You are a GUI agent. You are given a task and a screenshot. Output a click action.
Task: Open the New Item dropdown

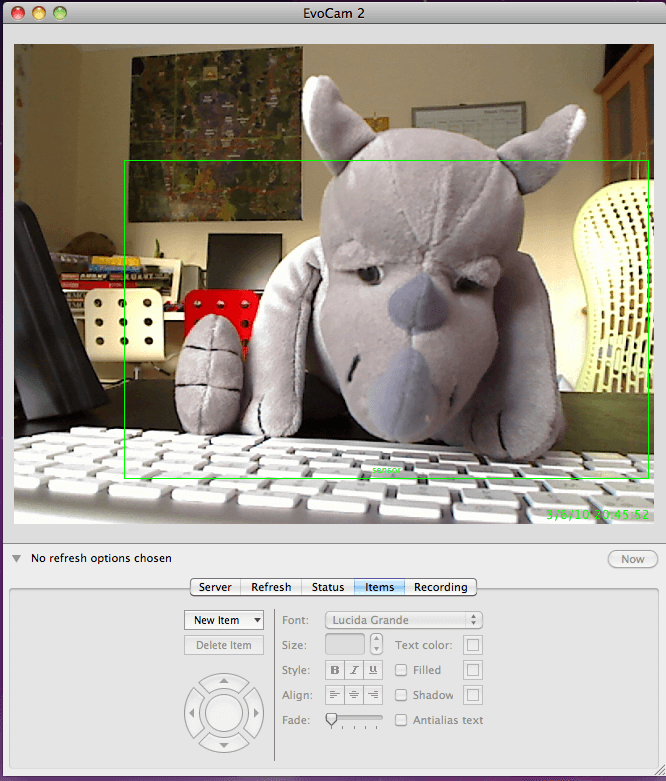coord(224,620)
